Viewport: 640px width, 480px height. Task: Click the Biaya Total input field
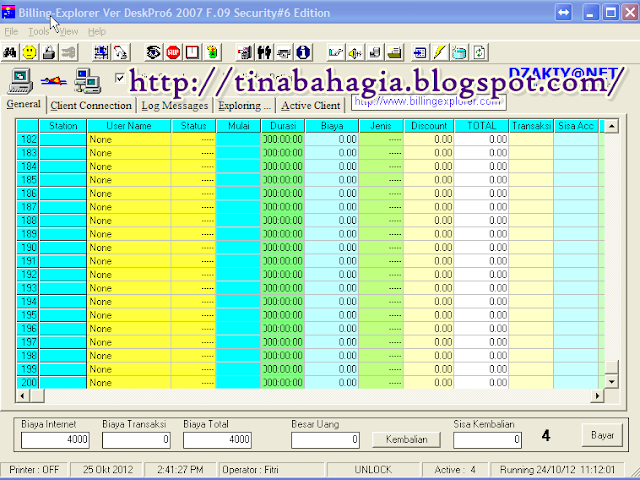(x=217, y=440)
